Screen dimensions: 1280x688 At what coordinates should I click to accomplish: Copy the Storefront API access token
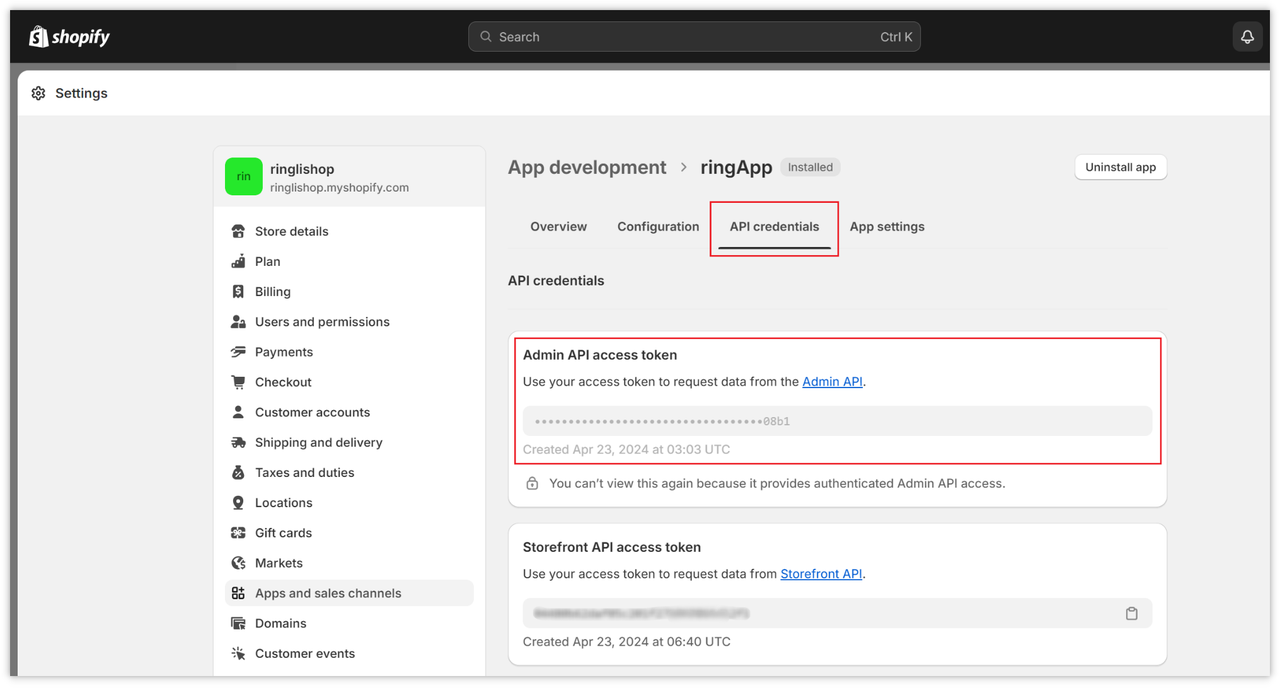click(1131, 613)
